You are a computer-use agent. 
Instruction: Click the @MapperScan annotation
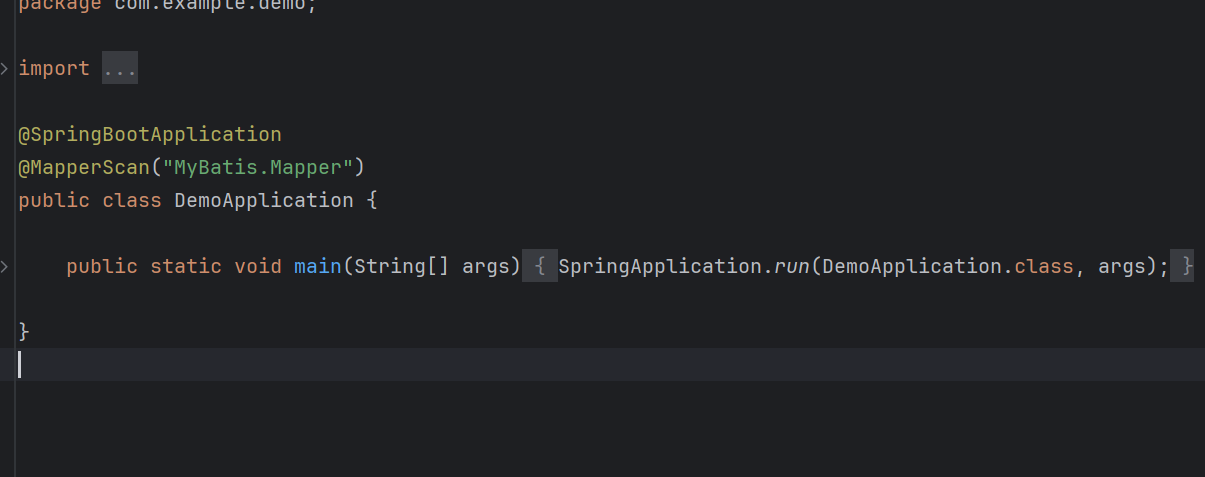(84, 167)
